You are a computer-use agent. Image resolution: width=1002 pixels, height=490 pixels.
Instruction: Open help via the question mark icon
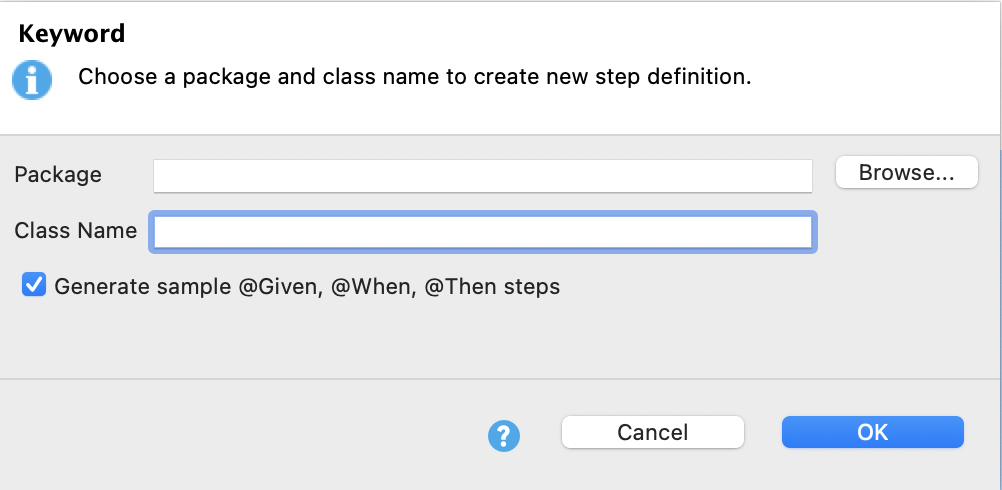(504, 434)
